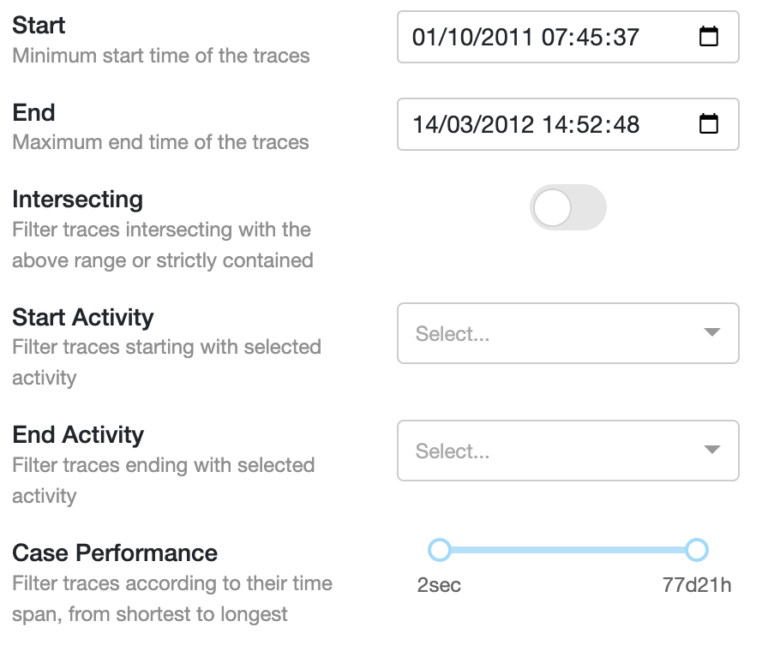Click the 77d21h maximum slider label
This screenshot has height=651, width=768.
pos(699,586)
